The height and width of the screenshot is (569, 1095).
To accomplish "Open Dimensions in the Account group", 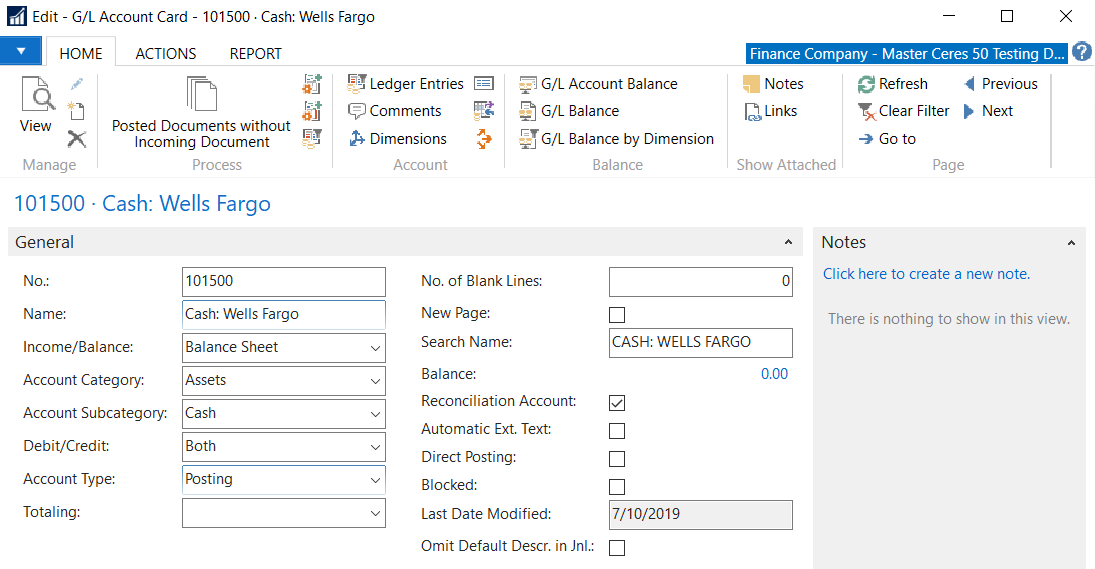I will [x=397, y=139].
